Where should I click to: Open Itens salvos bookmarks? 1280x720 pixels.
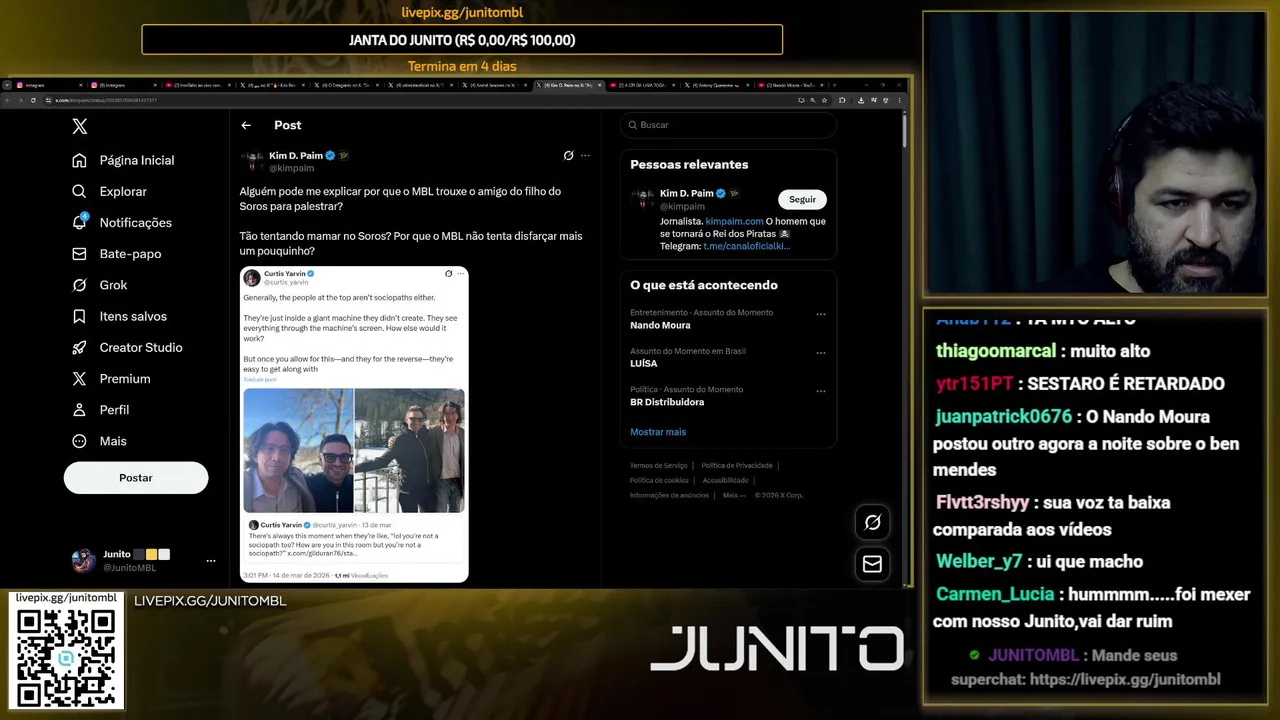(119, 316)
